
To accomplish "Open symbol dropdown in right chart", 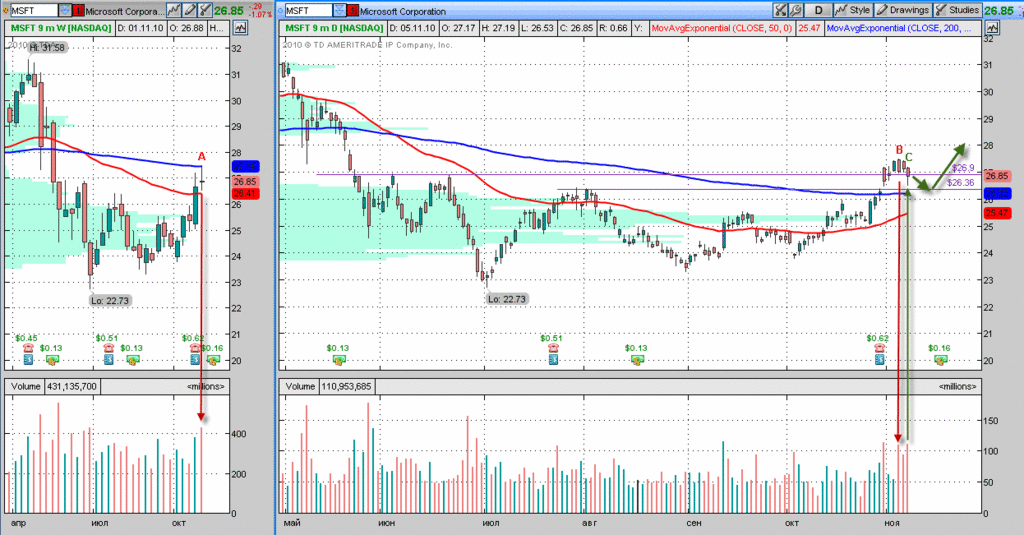I will click(340, 10).
